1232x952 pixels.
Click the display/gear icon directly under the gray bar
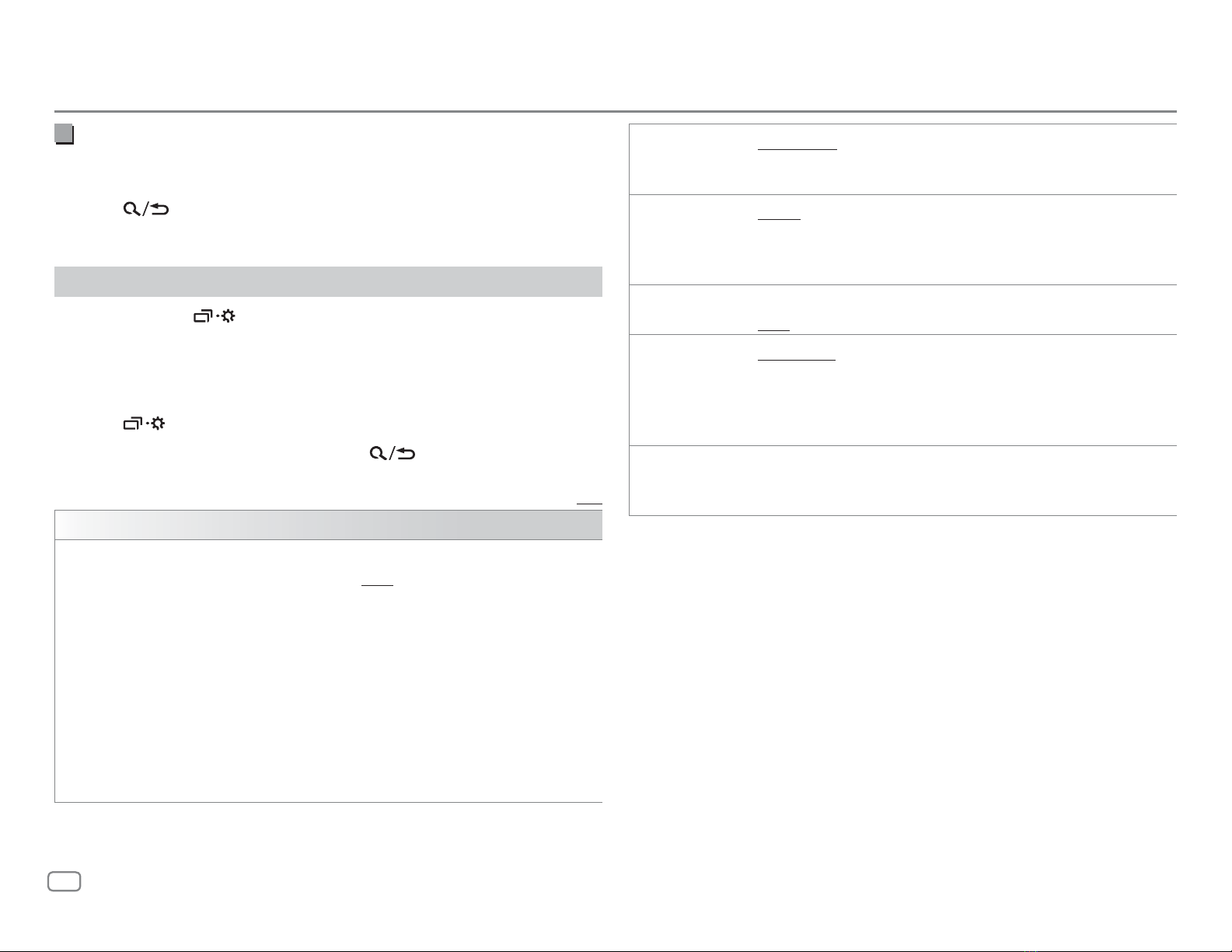215,316
